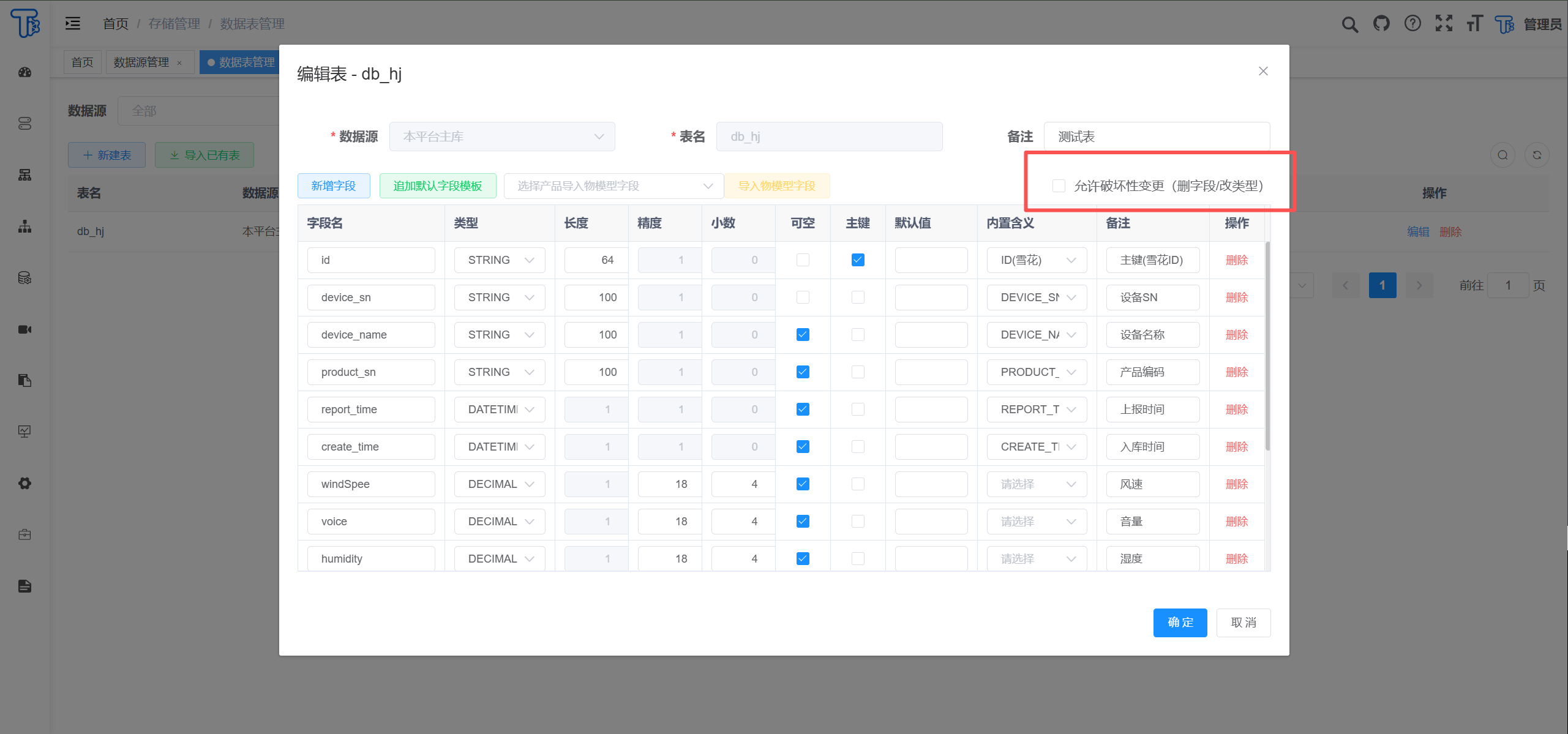Check nullable for id field
This screenshot has height=734, width=1568.
coord(803,260)
